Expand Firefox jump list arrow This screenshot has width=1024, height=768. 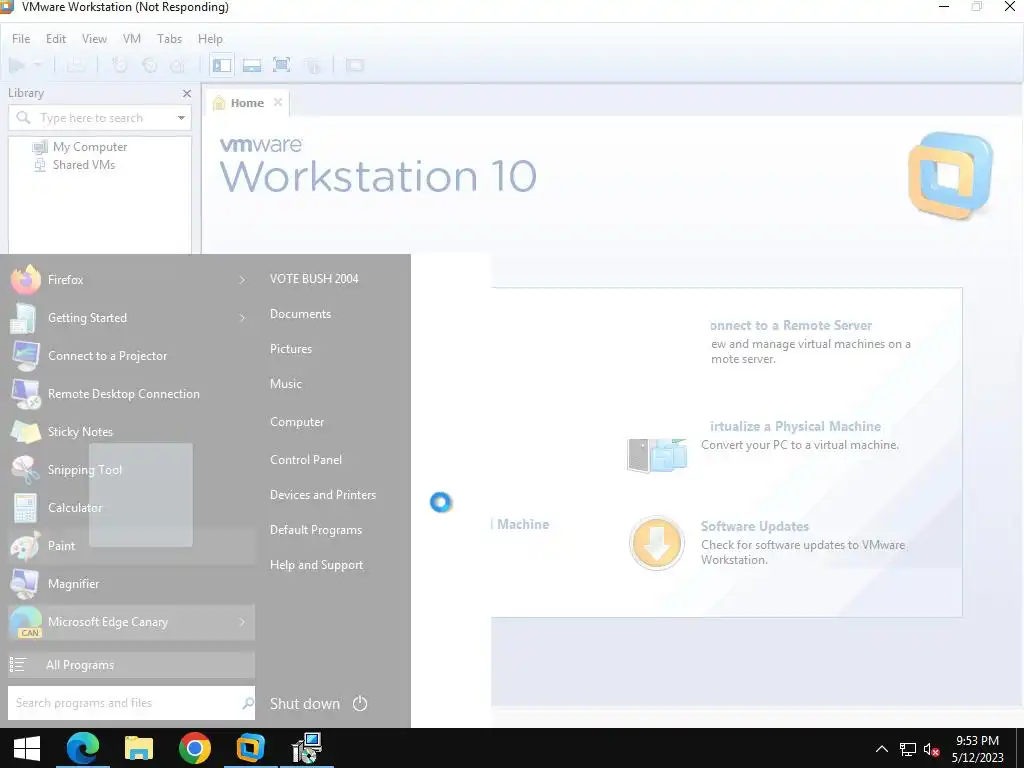point(242,280)
